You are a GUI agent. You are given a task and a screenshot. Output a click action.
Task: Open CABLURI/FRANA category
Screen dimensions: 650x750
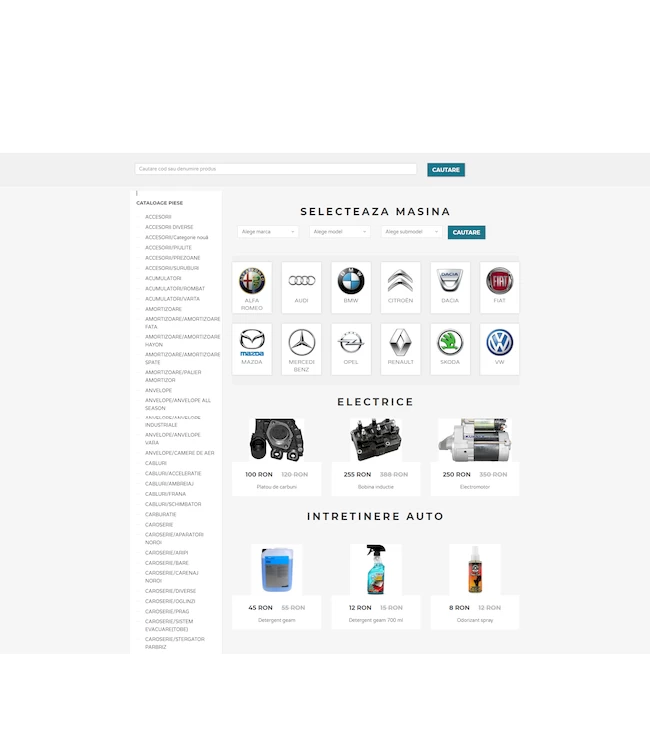point(165,494)
